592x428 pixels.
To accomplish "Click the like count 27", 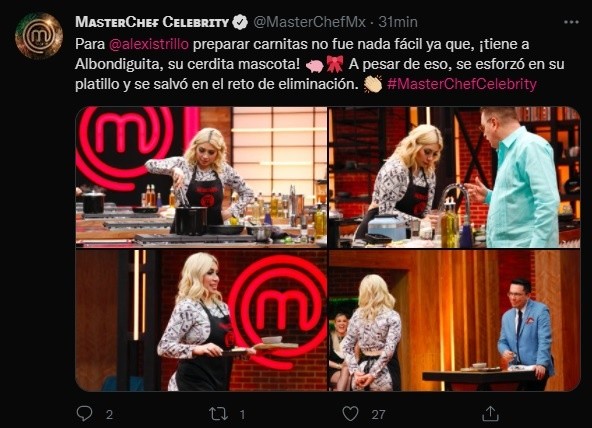I will [x=378, y=415].
